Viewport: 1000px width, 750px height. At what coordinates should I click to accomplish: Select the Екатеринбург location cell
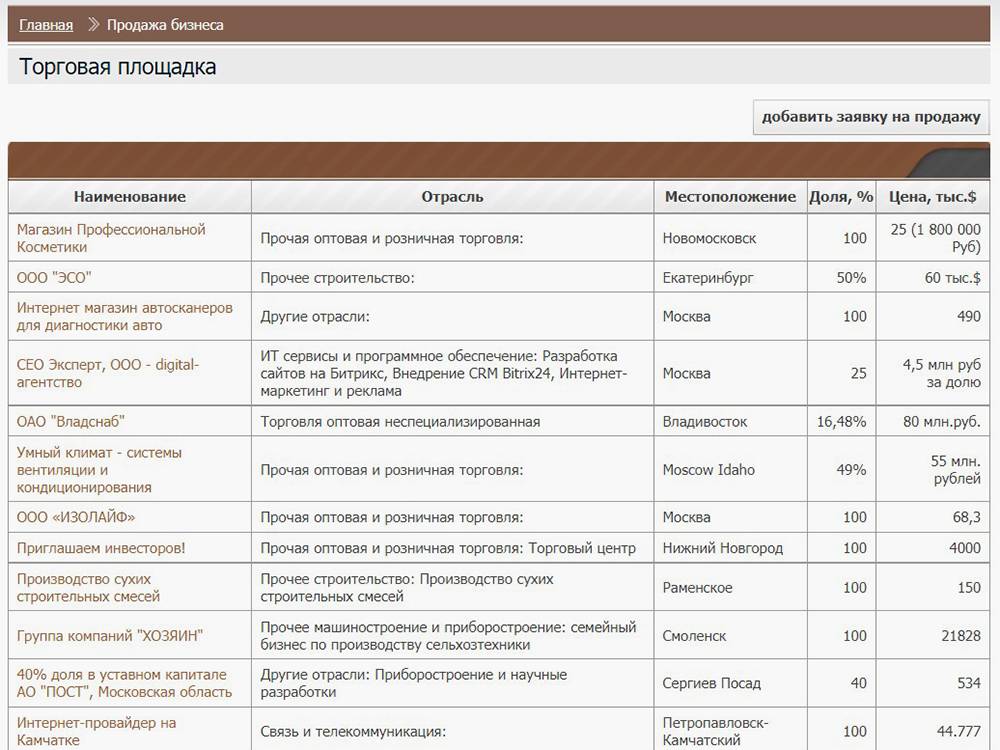730,277
